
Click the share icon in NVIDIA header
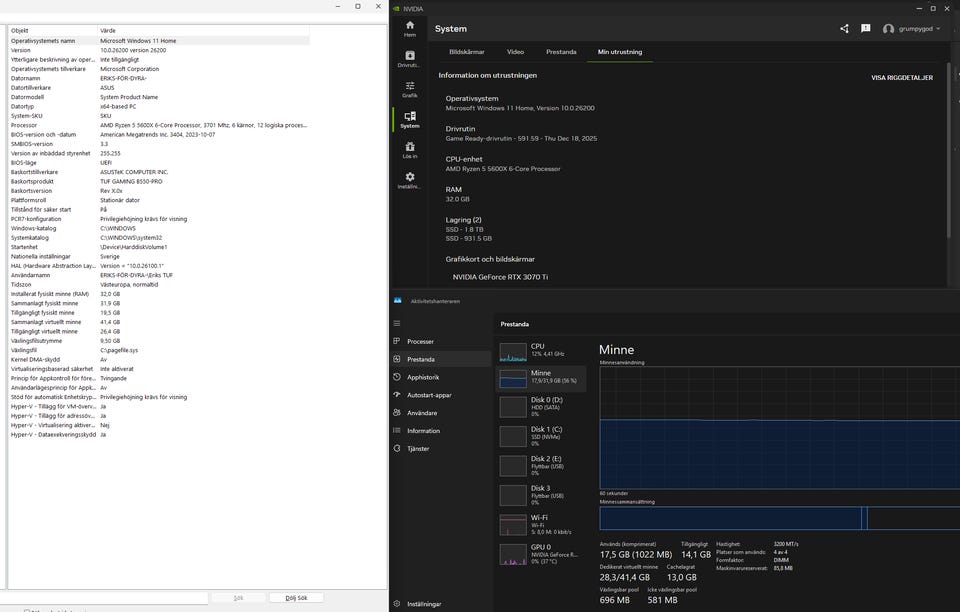tap(844, 29)
